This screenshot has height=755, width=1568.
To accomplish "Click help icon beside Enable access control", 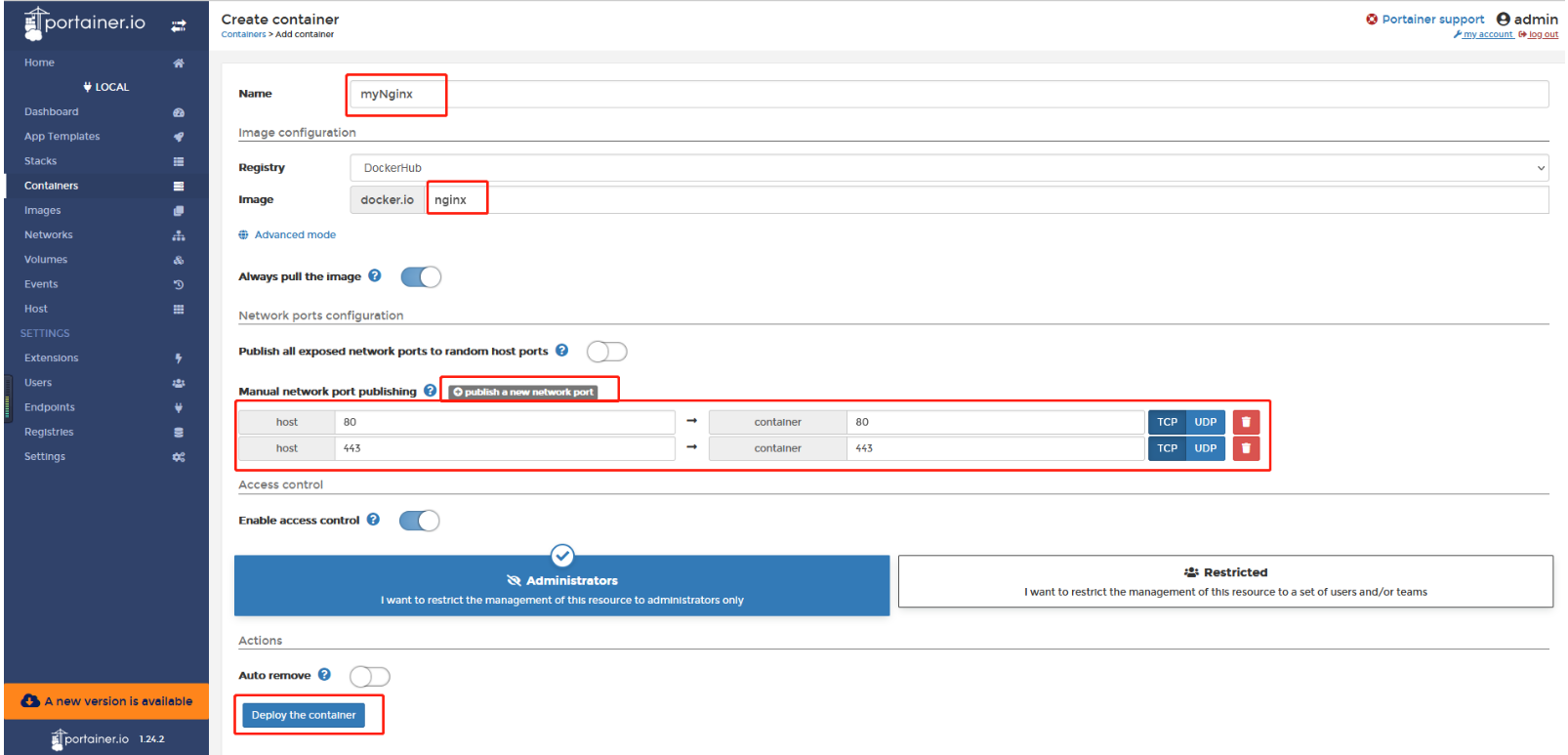I will 374,520.
